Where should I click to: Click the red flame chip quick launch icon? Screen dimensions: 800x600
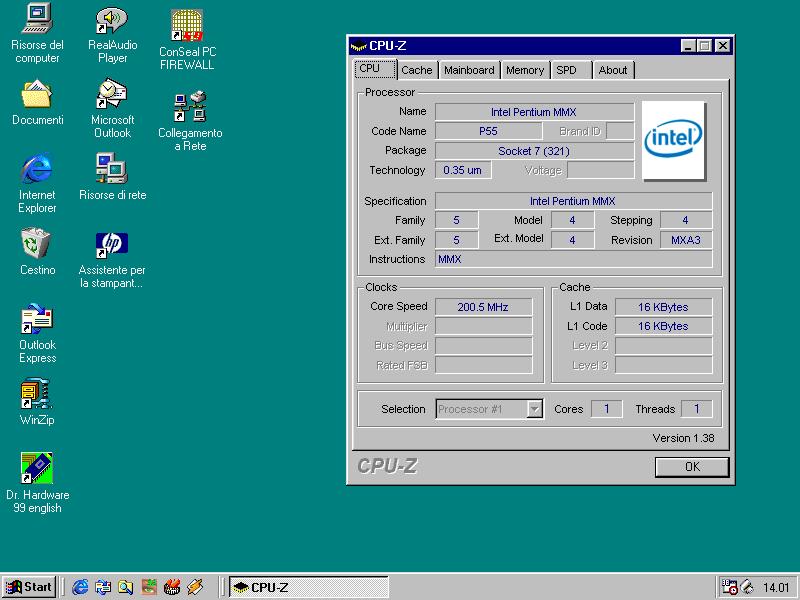click(172, 587)
